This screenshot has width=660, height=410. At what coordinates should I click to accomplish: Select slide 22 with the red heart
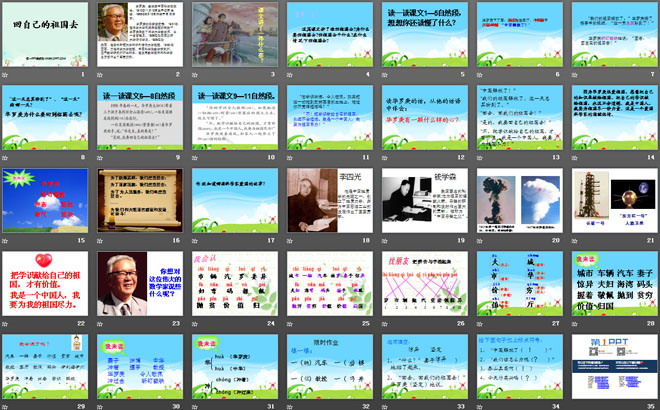pos(44,286)
